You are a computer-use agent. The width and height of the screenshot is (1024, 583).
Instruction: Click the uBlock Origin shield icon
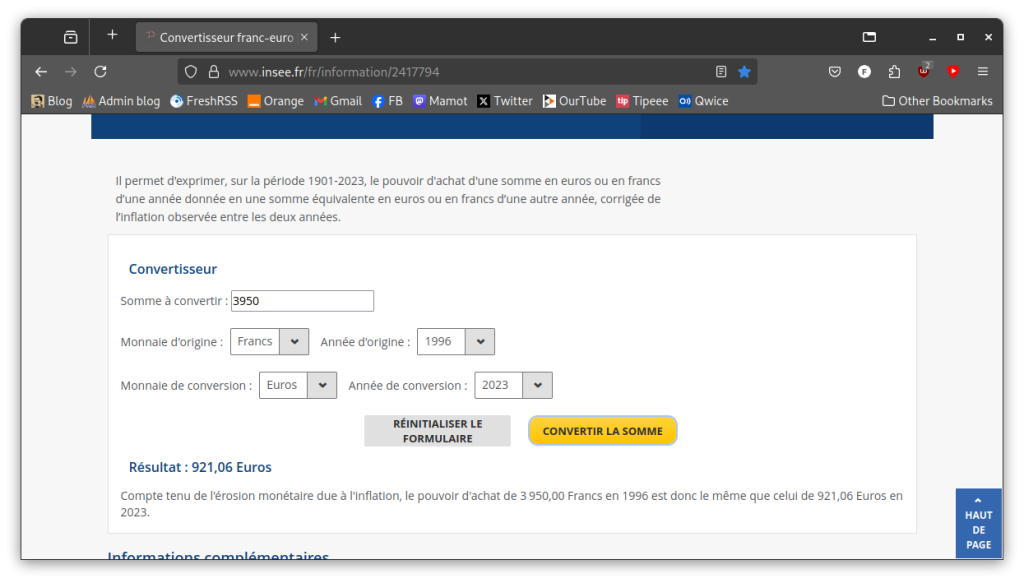pos(924,72)
